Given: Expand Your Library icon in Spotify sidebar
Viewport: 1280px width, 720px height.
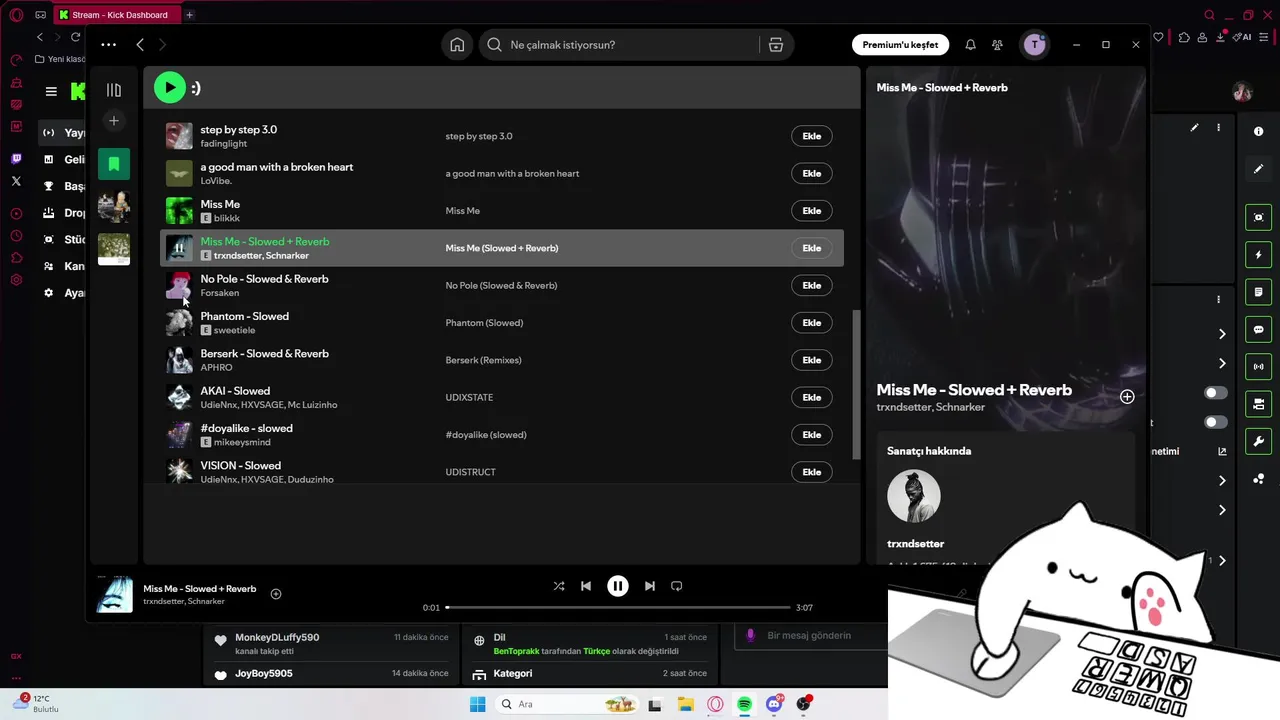Looking at the screenshot, I should click(x=114, y=90).
